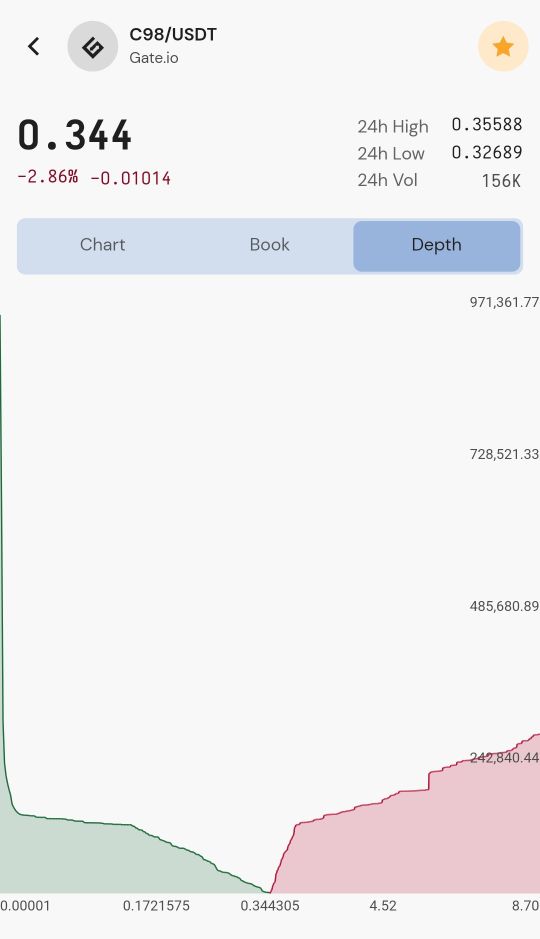Tap the 0.344 current price

point(75,135)
